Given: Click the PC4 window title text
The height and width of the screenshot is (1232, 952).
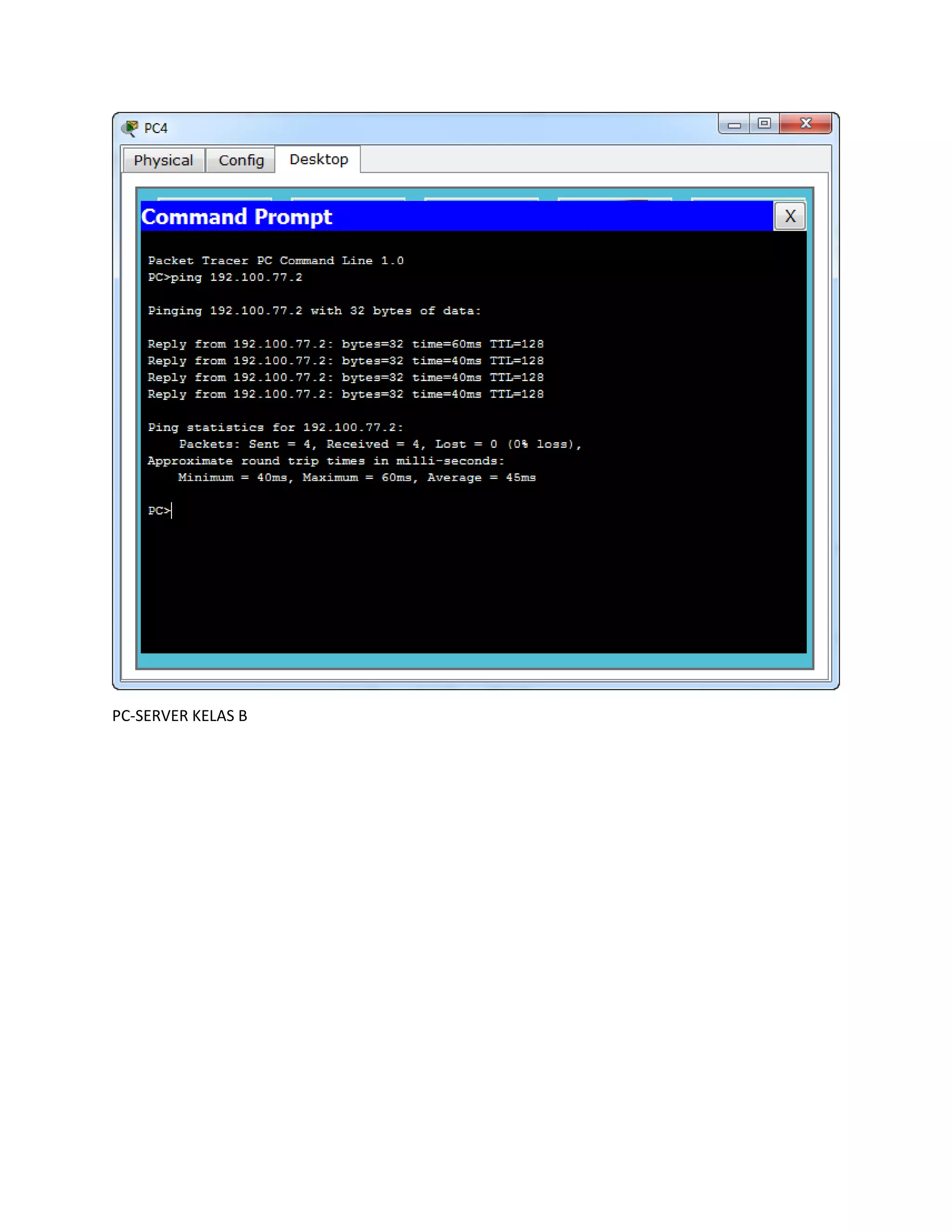Looking at the screenshot, I should (x=156, y=129).
